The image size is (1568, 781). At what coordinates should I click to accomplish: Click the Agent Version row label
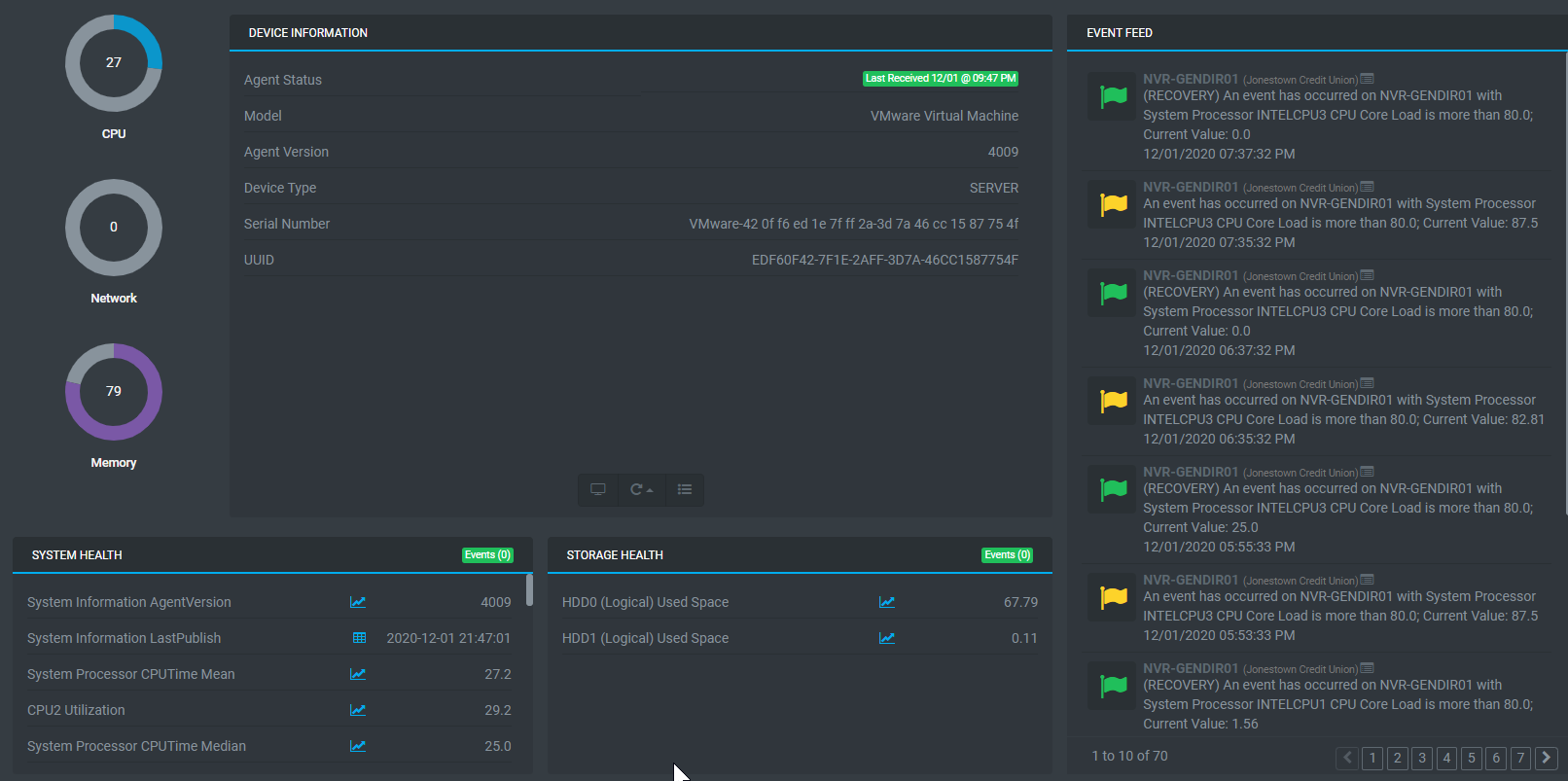(286, 152)
